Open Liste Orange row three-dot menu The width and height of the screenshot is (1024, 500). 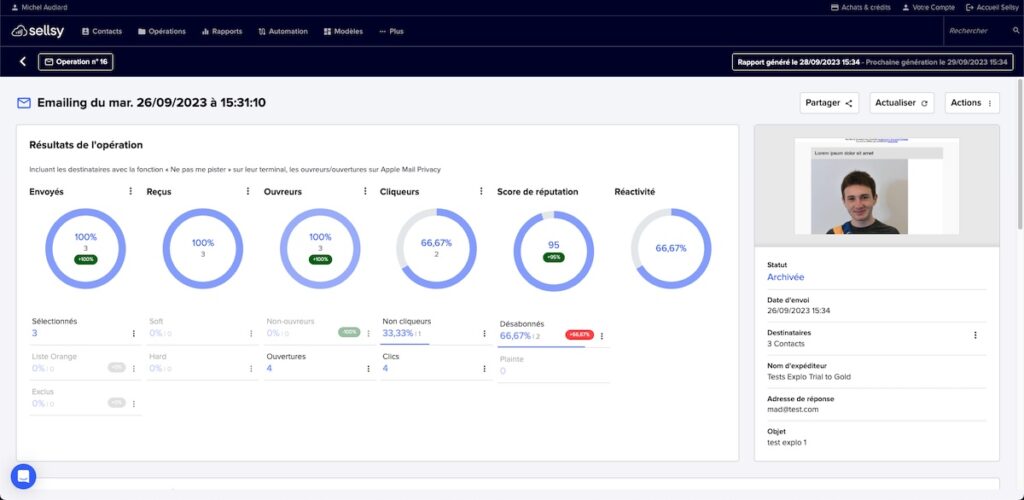[x=134, y=369]
